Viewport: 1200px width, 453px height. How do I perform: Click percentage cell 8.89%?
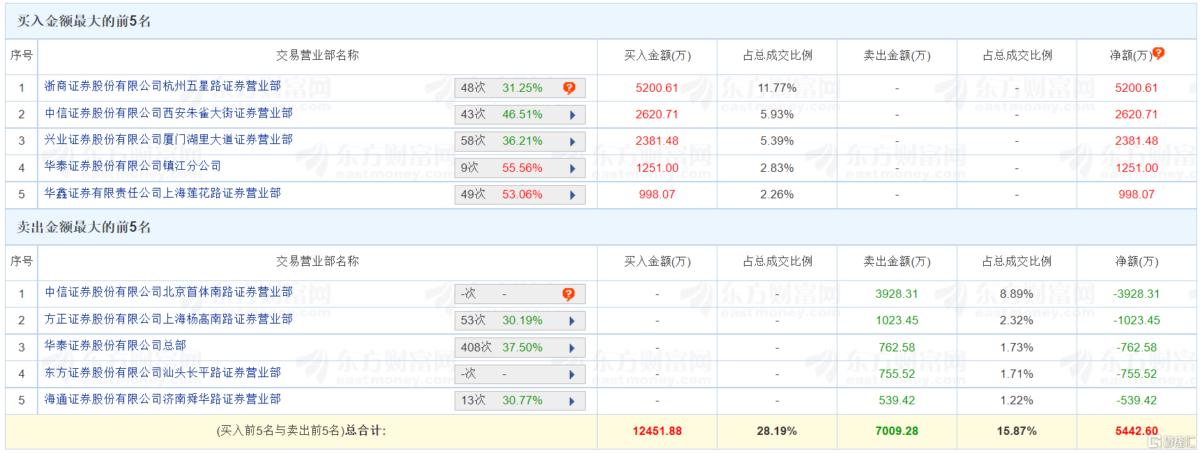1017,294
